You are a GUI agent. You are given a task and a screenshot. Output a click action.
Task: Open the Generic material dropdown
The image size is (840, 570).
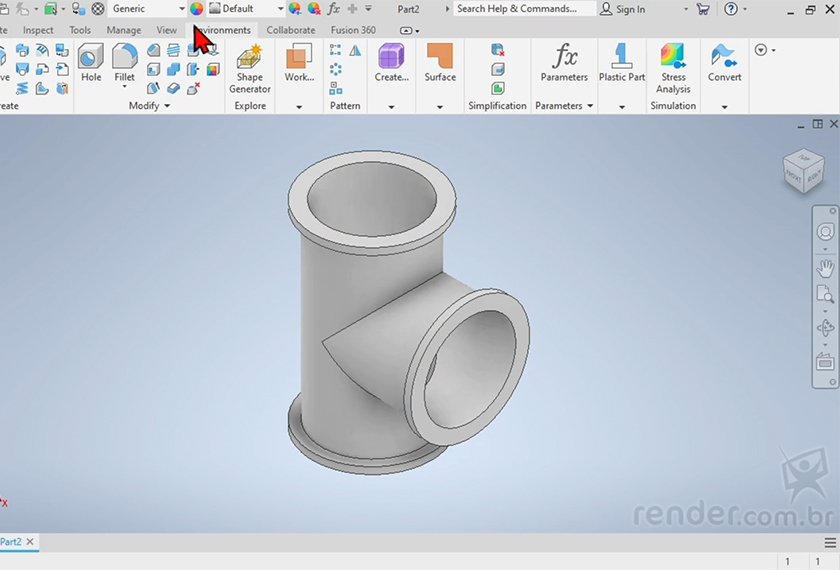tap(181, 9)
